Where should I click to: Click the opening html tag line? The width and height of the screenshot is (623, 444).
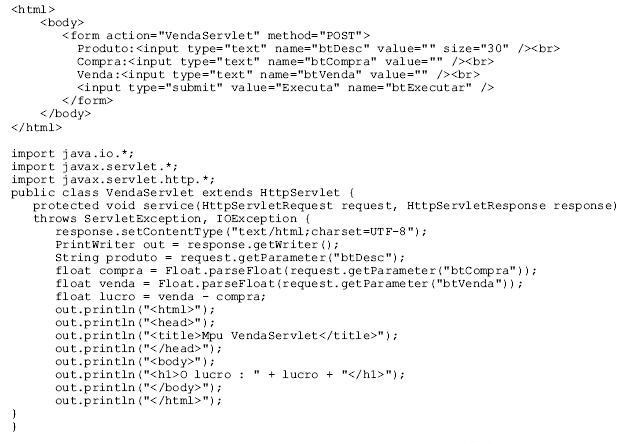coord(33,9)
